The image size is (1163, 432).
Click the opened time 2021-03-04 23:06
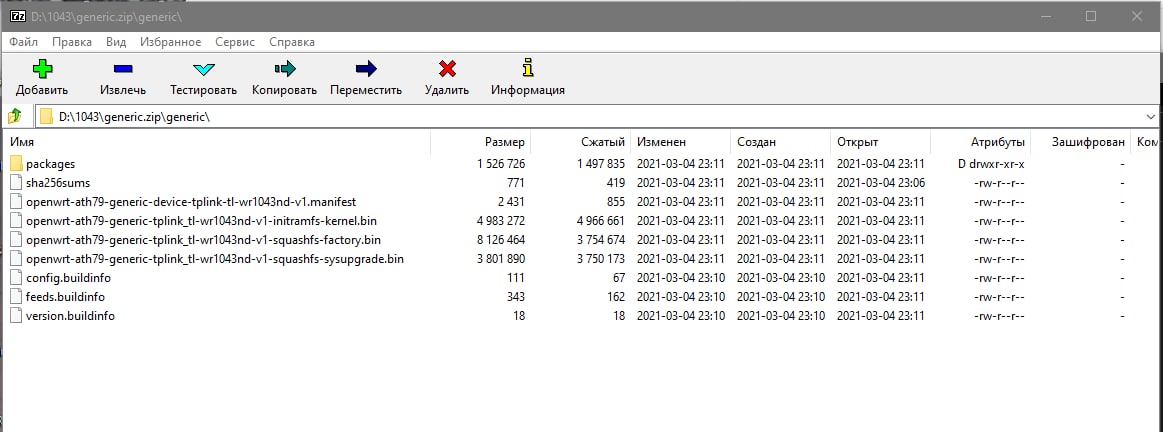point(881,183)
